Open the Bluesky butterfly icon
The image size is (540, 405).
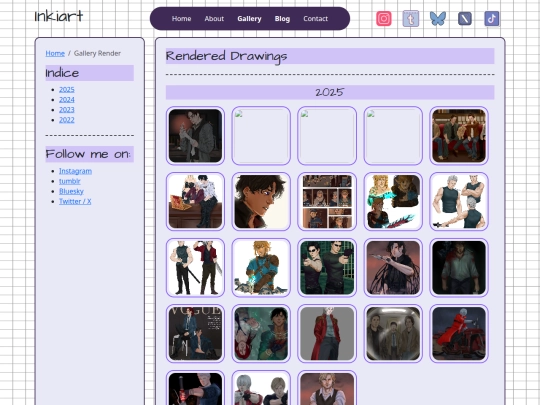438,19
